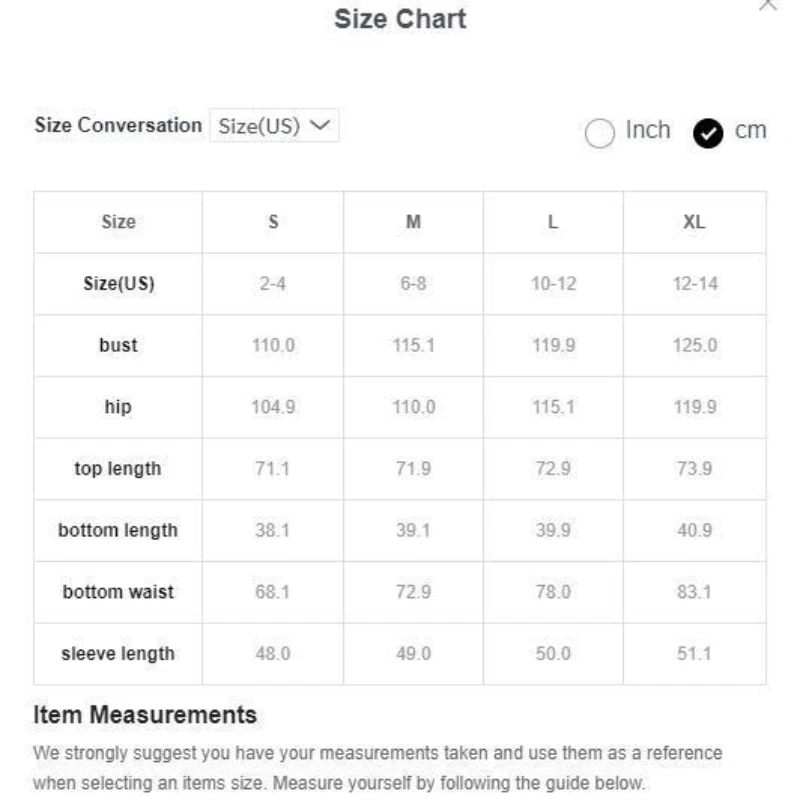Click the XL size column header

(x=694, y=222)
